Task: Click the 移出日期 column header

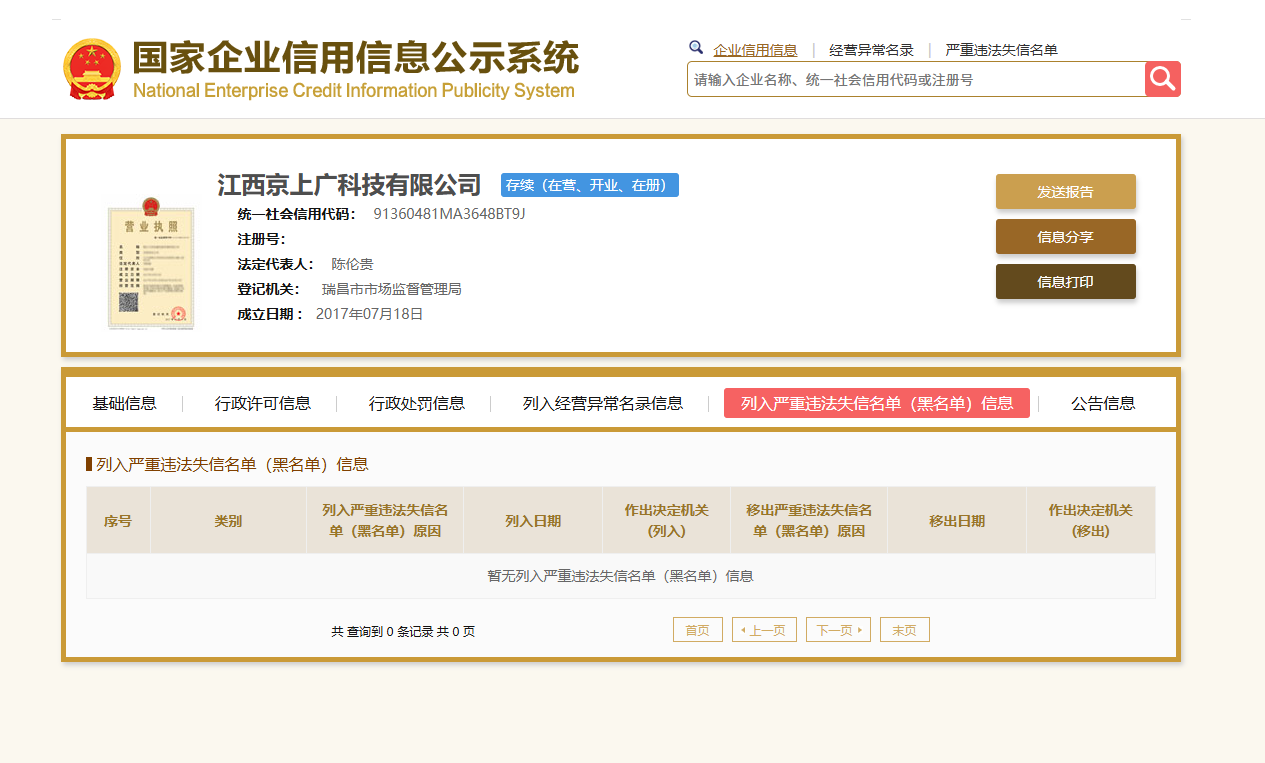Action: 957,521
